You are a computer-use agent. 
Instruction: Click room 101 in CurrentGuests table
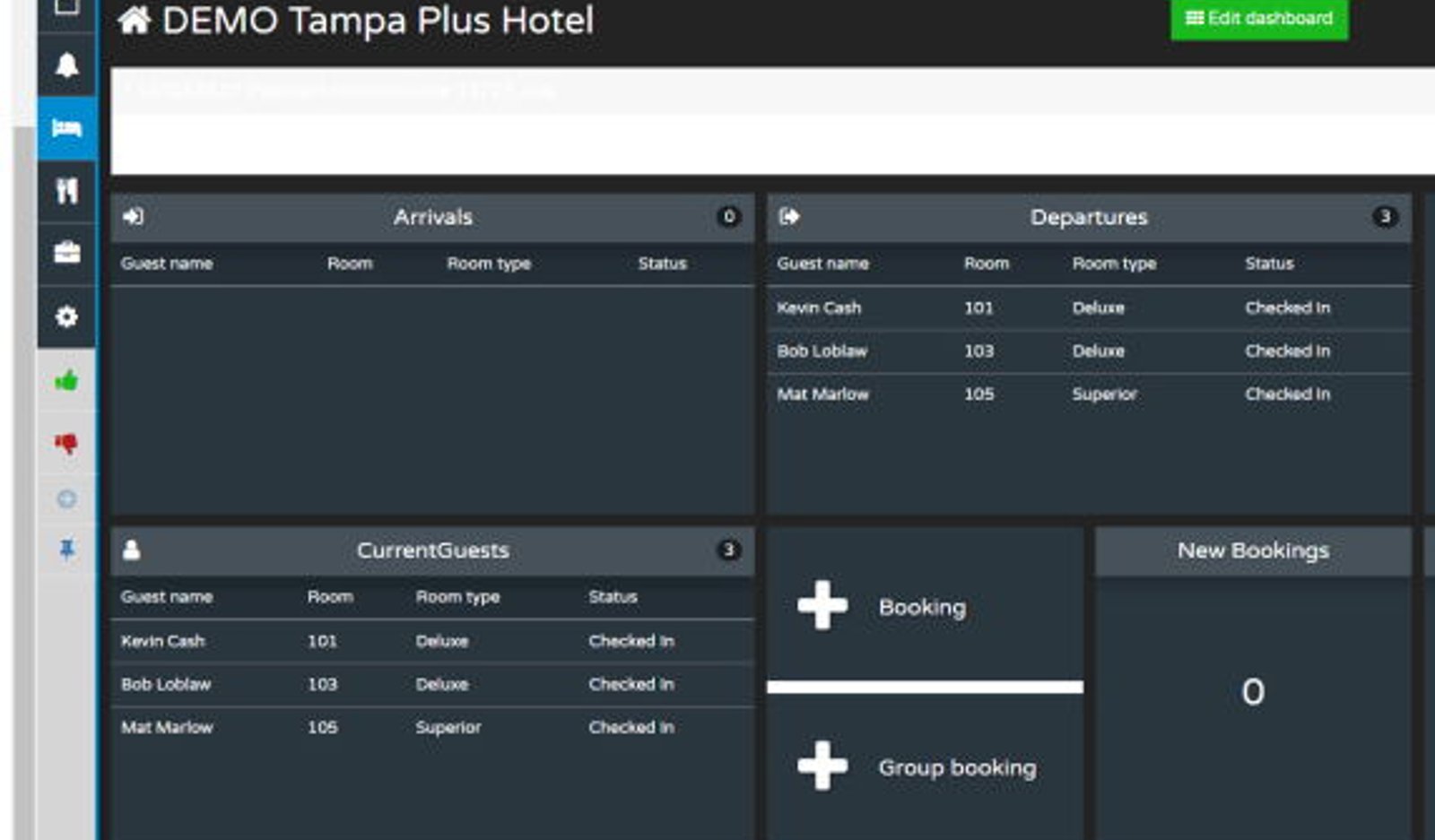pos(322,641)
